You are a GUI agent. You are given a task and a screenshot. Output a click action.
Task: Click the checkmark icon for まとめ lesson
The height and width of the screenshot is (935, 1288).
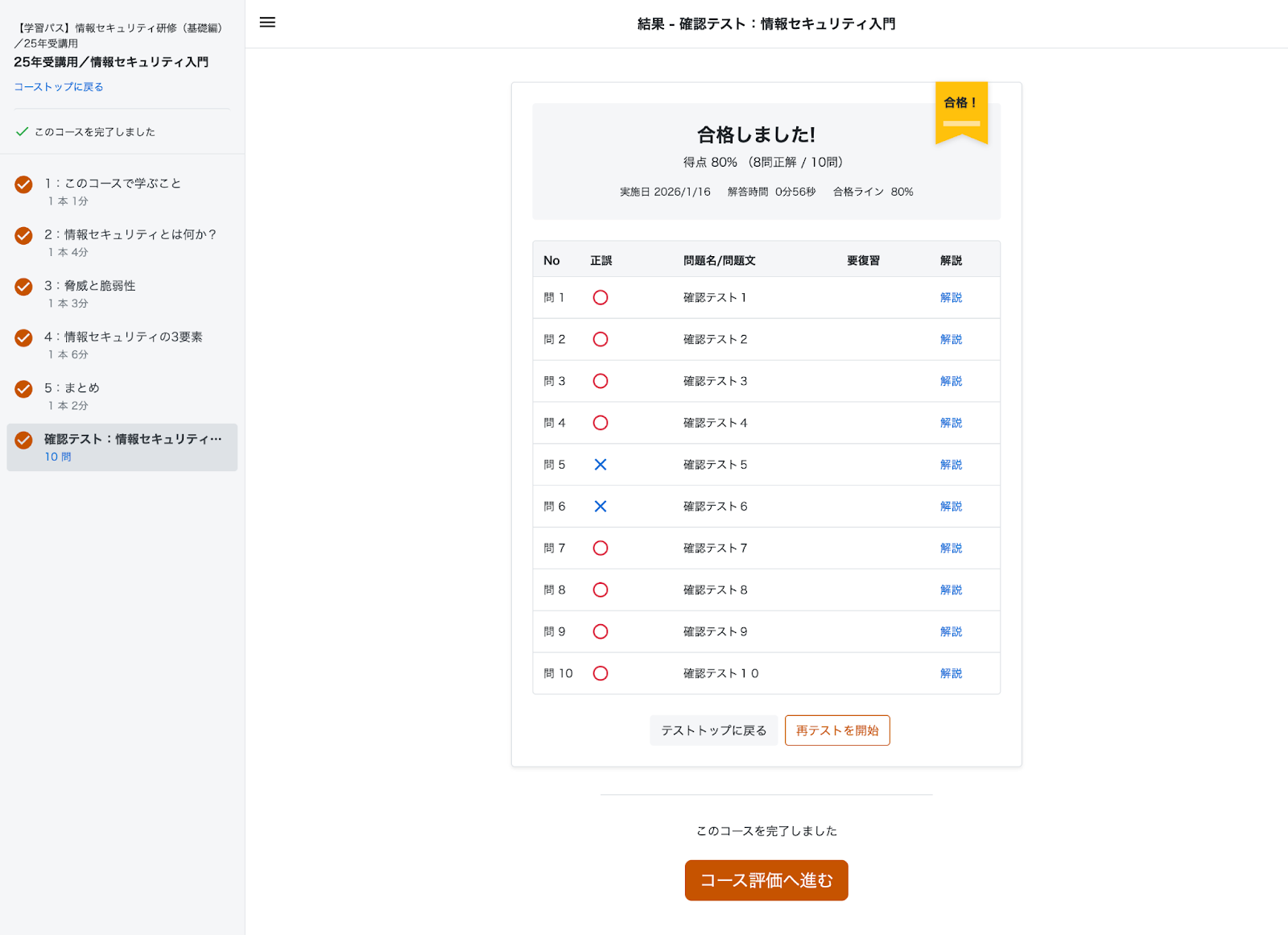pyautogui.click(x=24, y=389)
